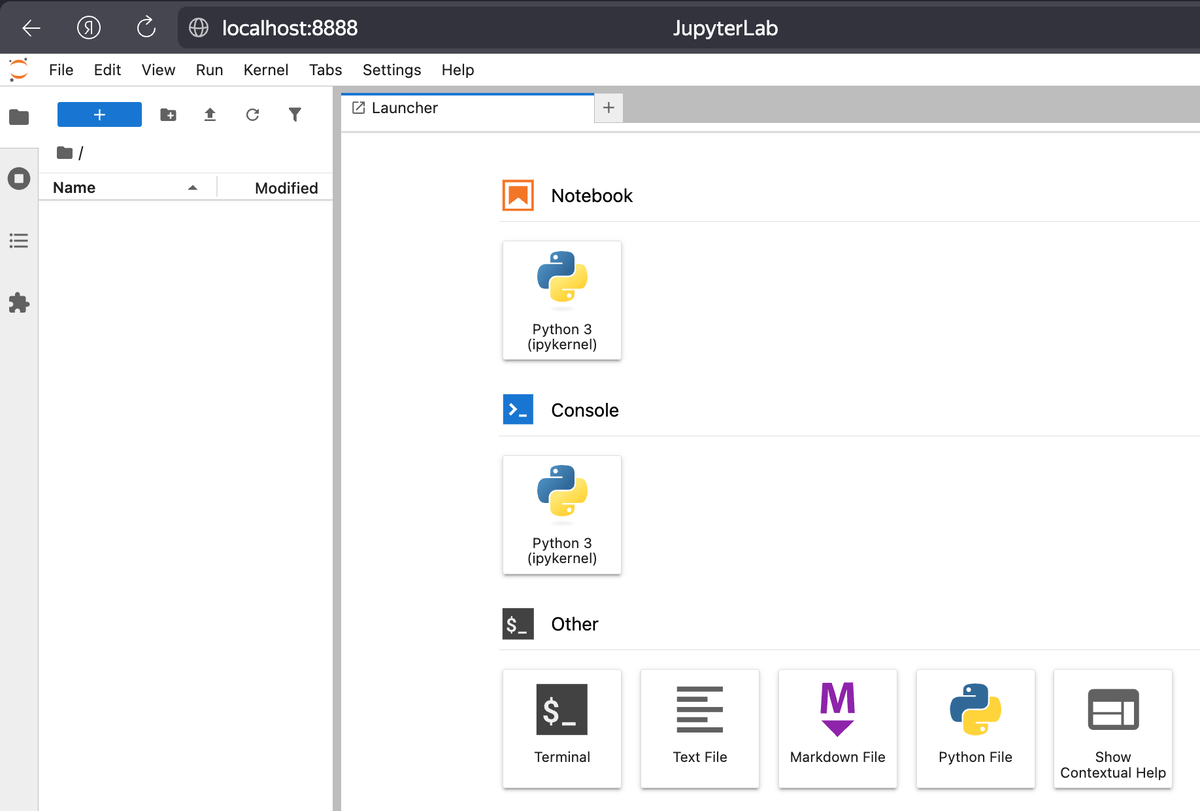Open the Extension Manager puzzle icon

pos(19,303)
